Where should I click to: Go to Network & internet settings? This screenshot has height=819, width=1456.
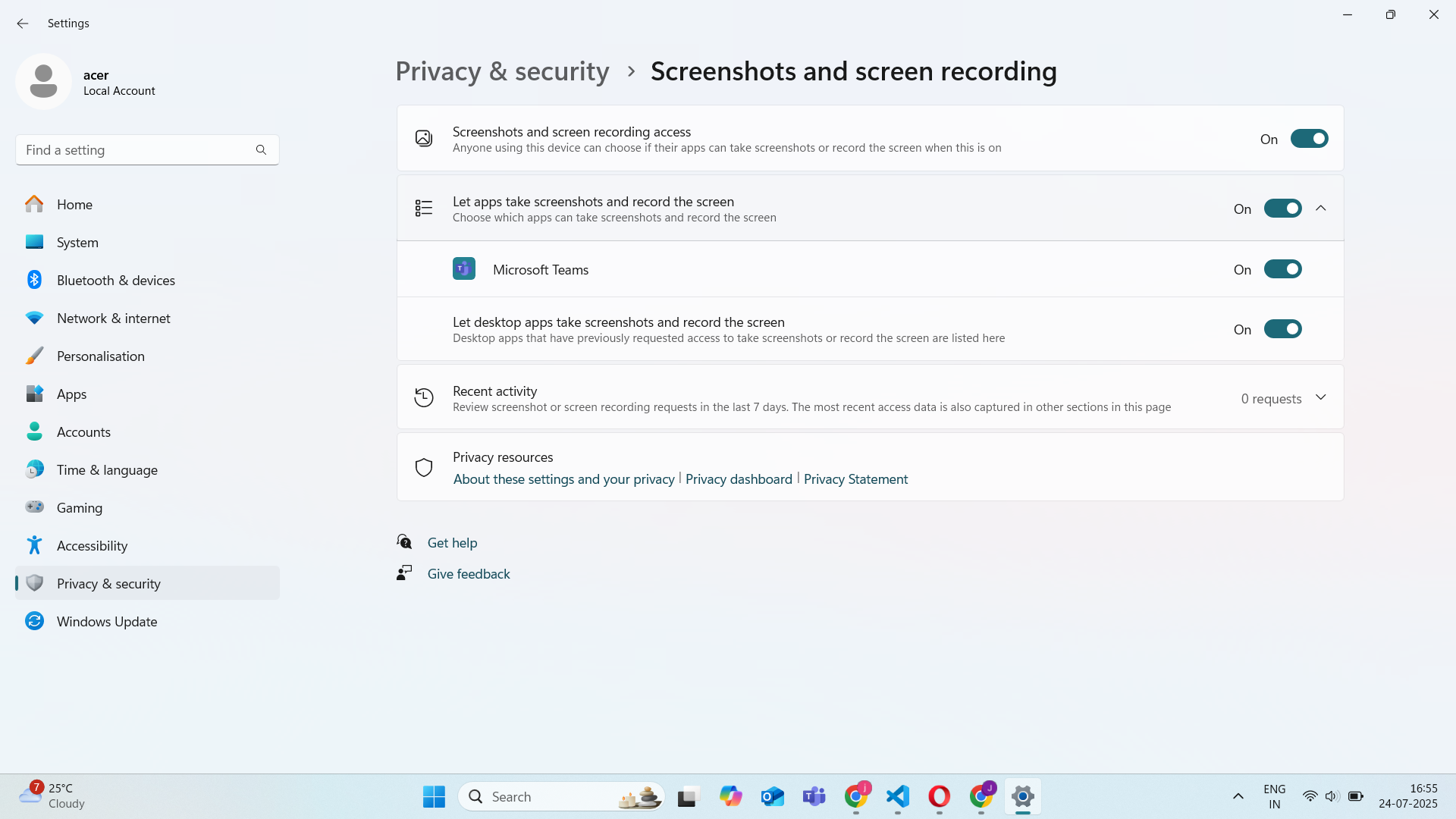click(113, 318)
